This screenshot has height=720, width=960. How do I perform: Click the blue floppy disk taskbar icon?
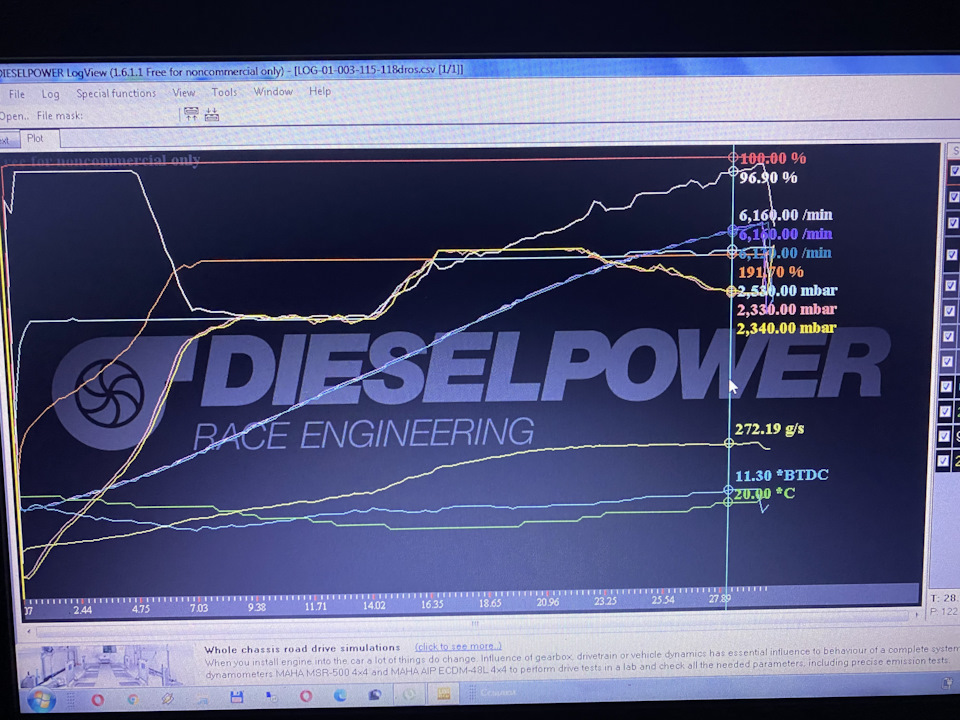[236, 697]
